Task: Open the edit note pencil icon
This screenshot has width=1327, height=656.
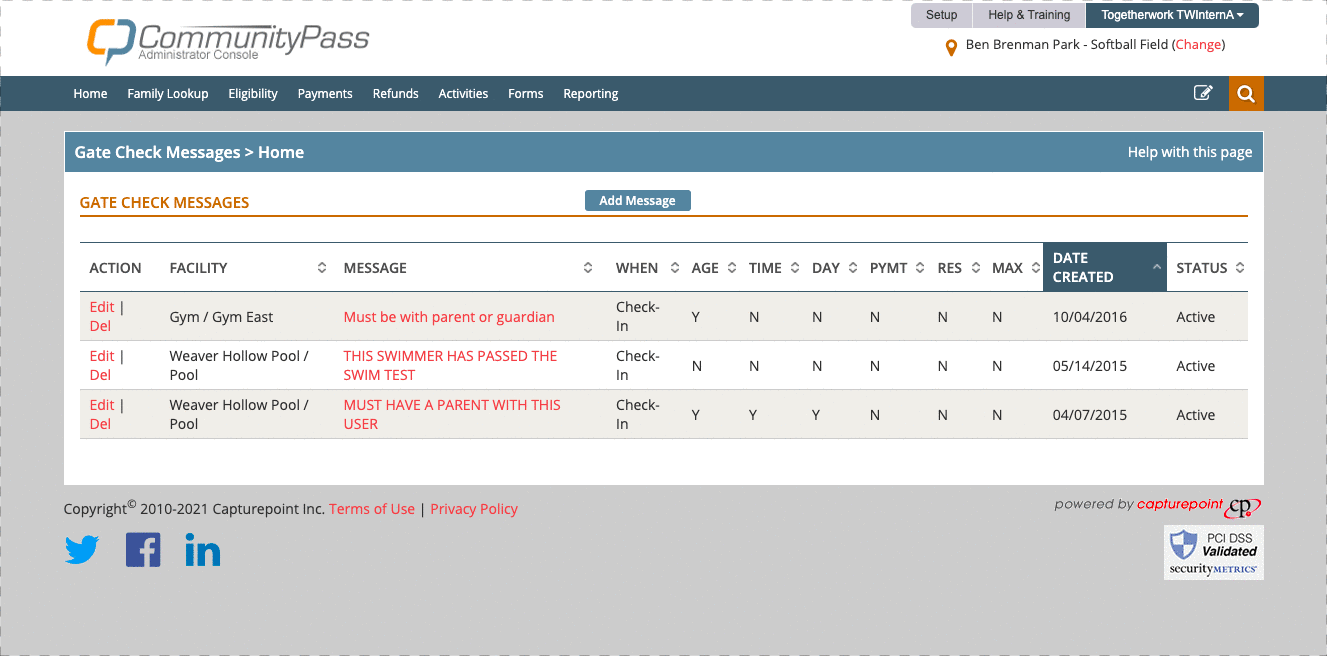Action: (x=1203, y=93)
